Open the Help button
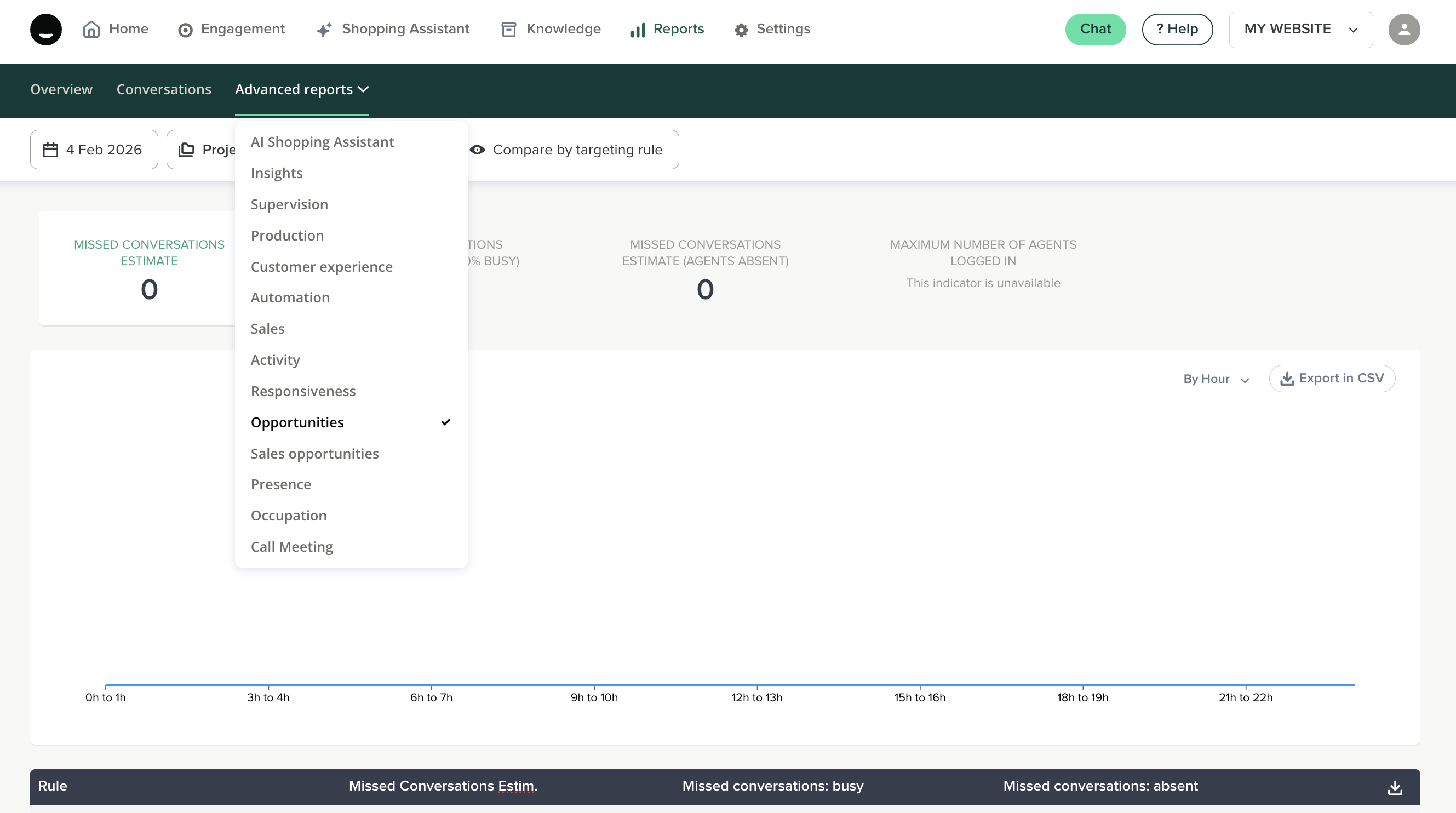 (1177, 30)
